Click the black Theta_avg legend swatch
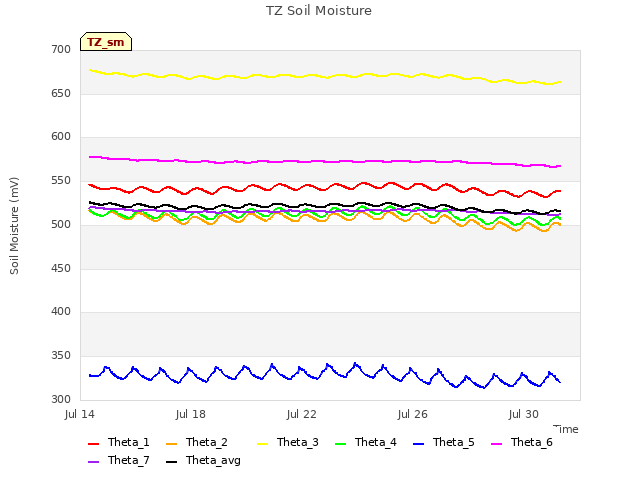 pos(171,462)
